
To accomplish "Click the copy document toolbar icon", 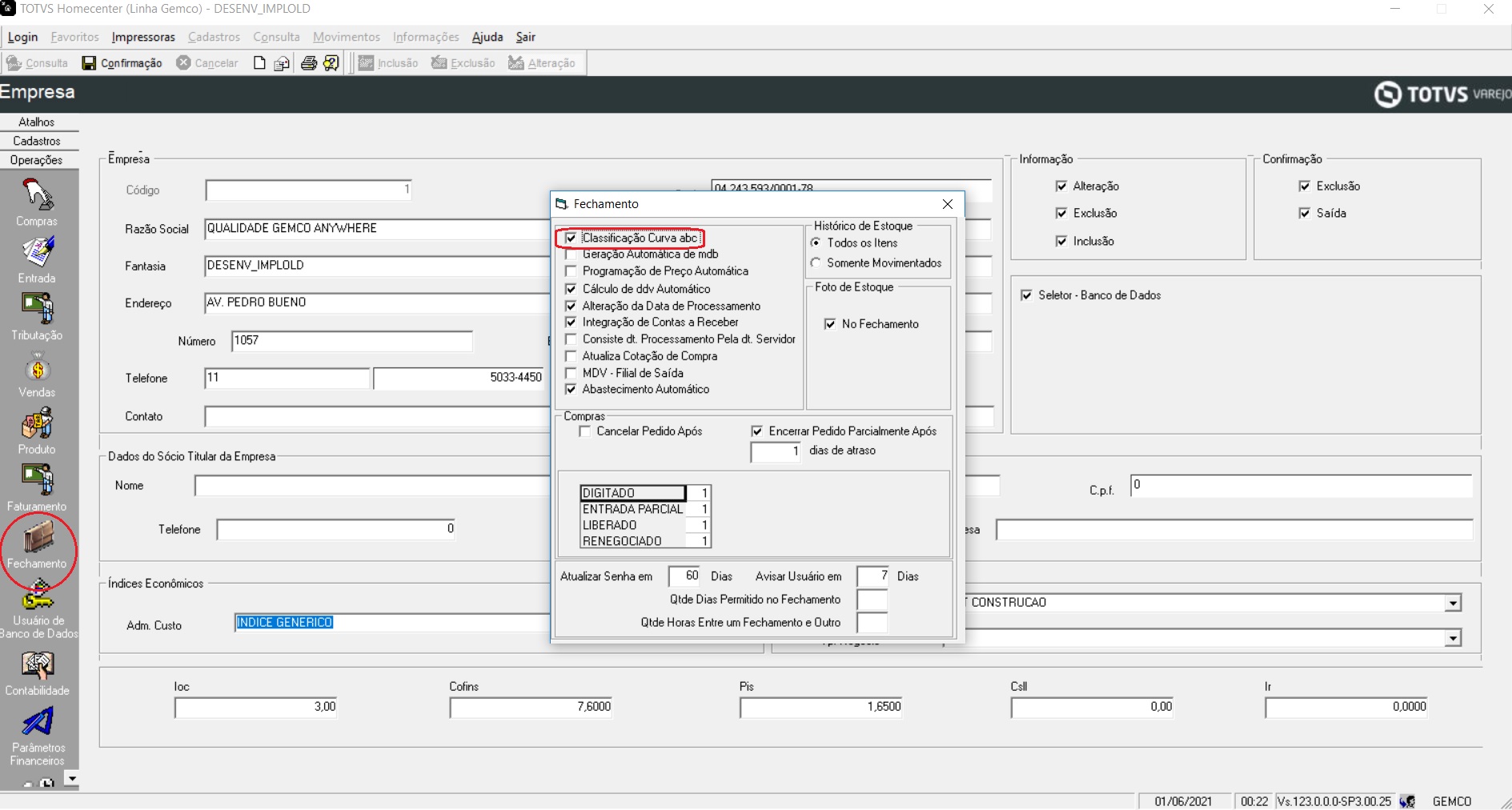I will tap(282, 63).
